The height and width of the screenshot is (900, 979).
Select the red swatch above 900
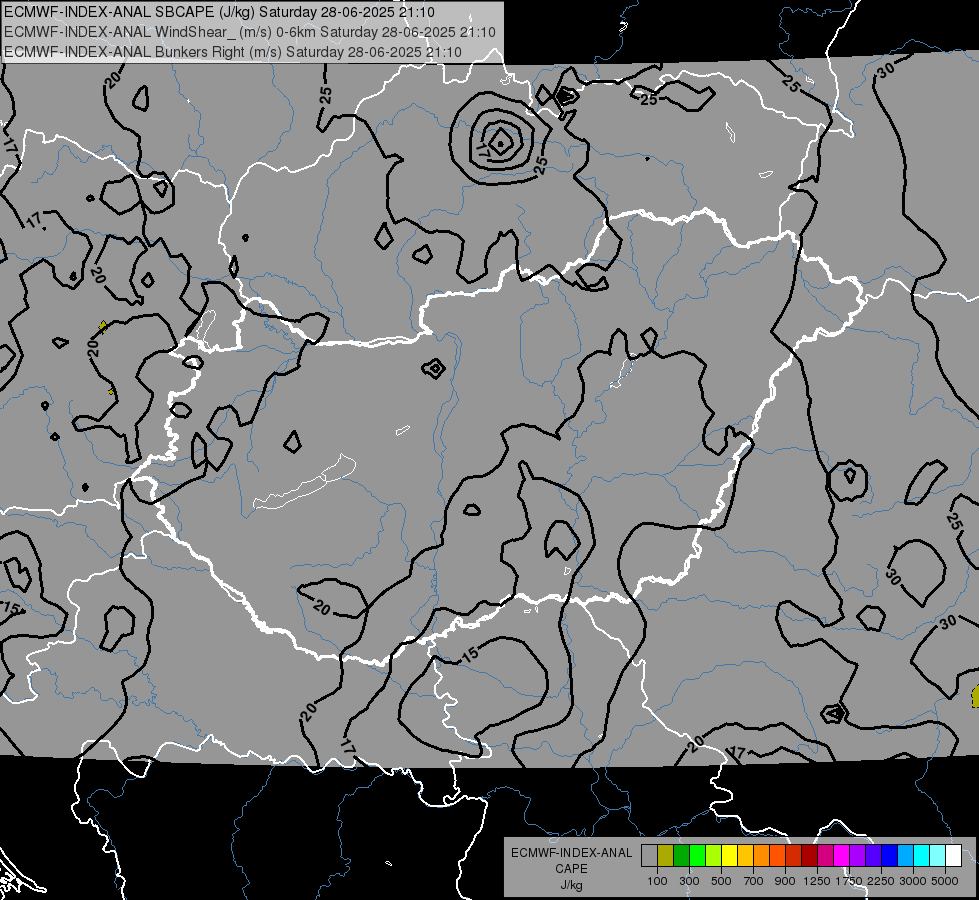pos(794,855)
